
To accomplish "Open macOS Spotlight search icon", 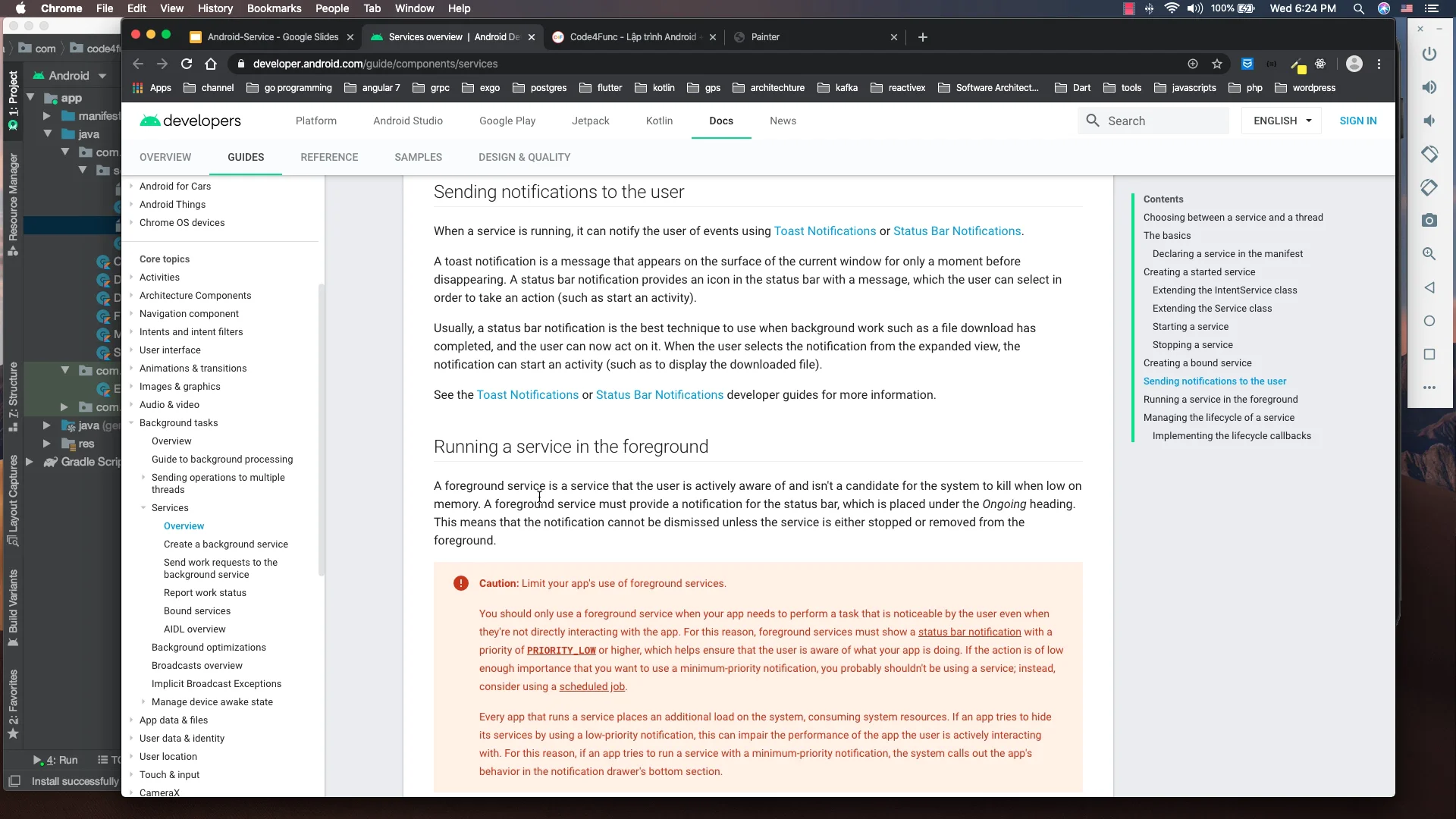I will click(1359, 8).
